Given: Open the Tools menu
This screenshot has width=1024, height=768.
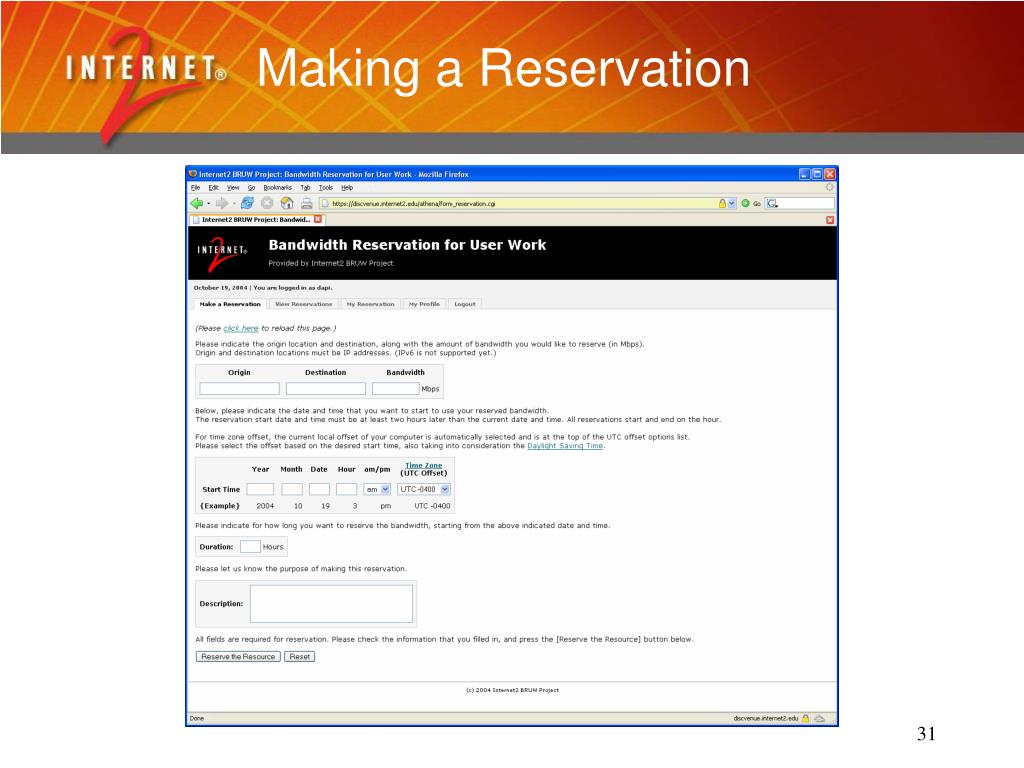Looking at the screenshot, I should pos(326,187).
